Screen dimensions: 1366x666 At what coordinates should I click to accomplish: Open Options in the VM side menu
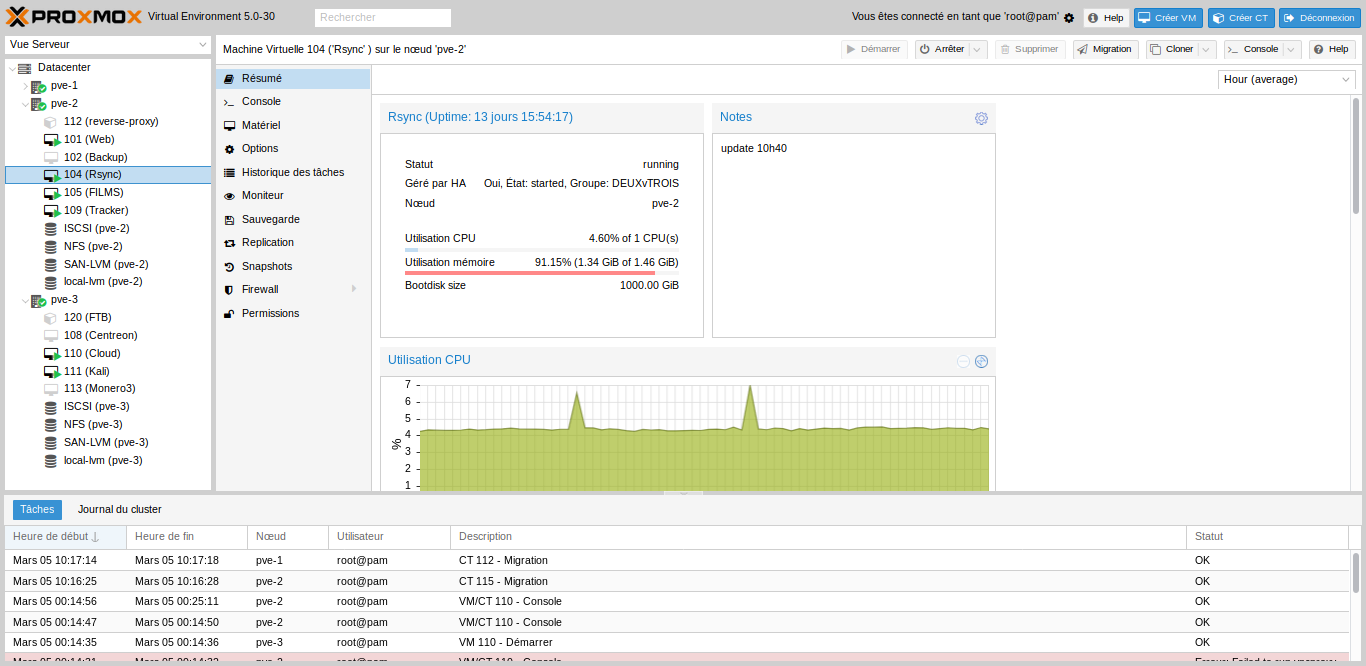pyautogui.click(x=293, y=149)
